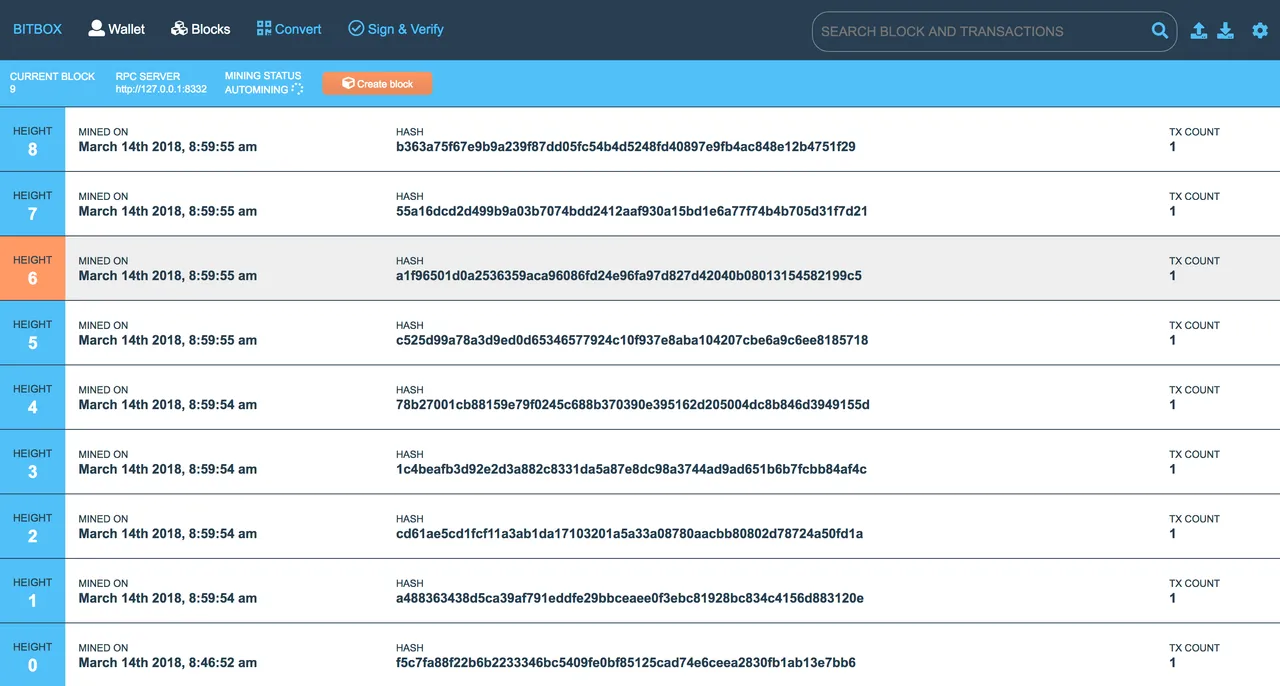Click the Current Block value 9
Screen dimensions: 1280x686
coord(13,89)
